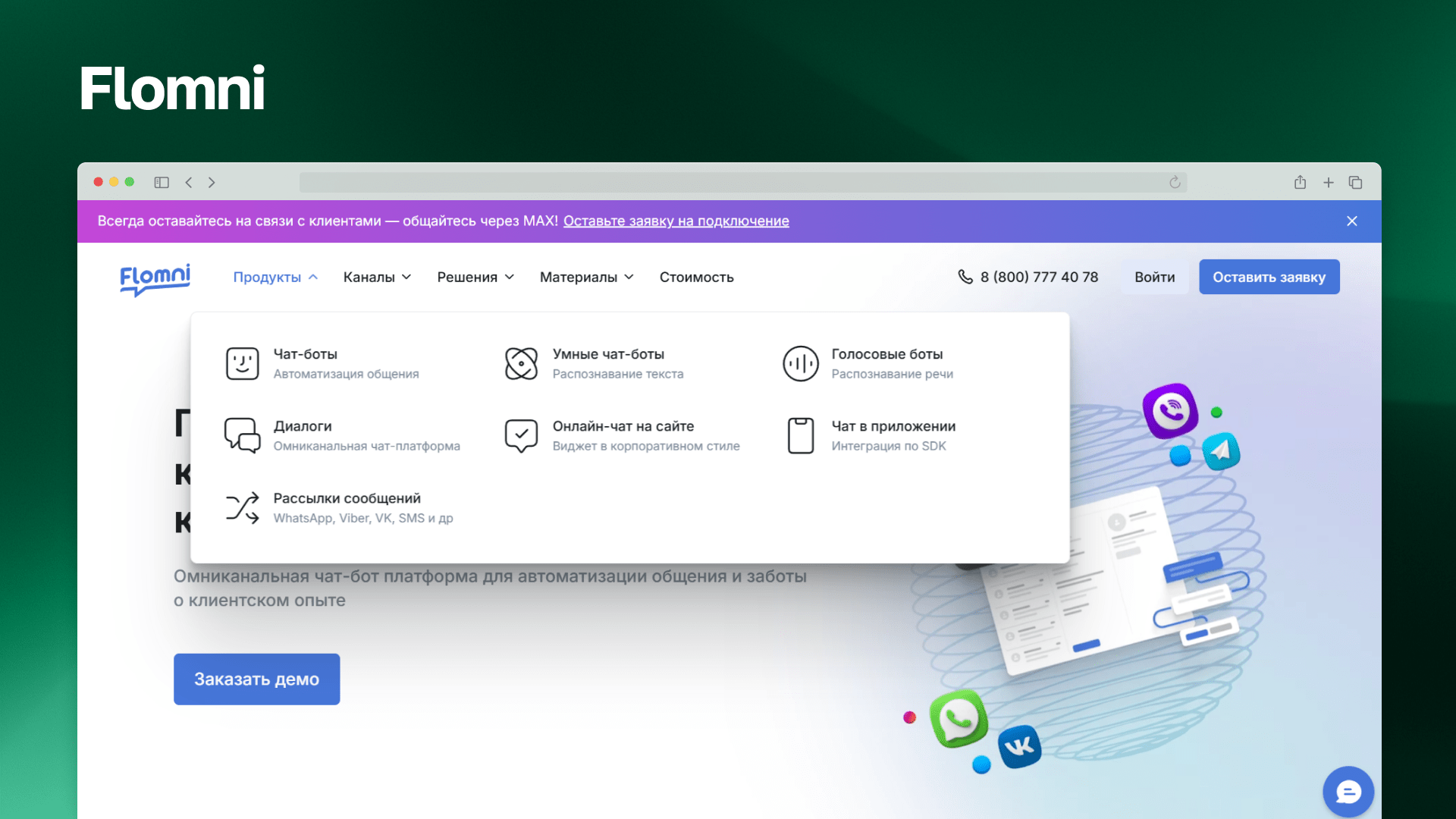Image resolution: width=1456 pixels, height=819 pixels.
Task: Expand the Решения dropdown
Action: [475, 277]
